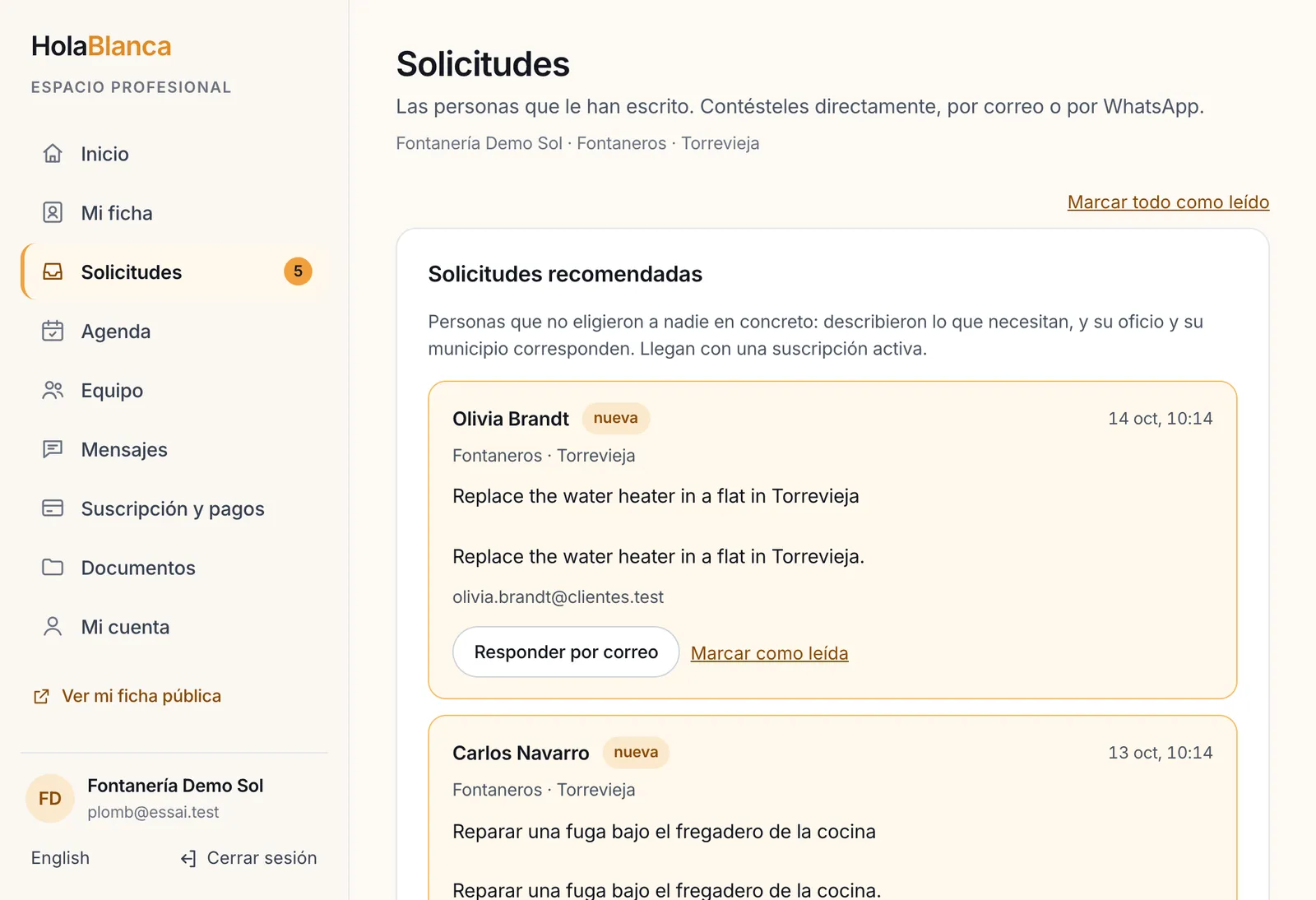The width and height of the screenshot is (1316, 900).
Task: Go to Mi cuenta
Action: [x=174, y=628]
